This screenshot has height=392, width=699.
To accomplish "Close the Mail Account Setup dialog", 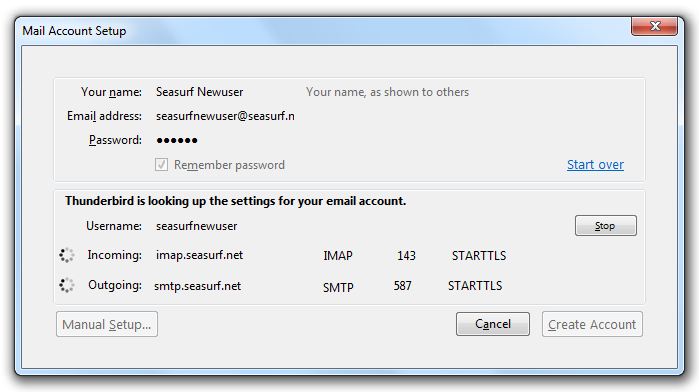I will [654, 26].
